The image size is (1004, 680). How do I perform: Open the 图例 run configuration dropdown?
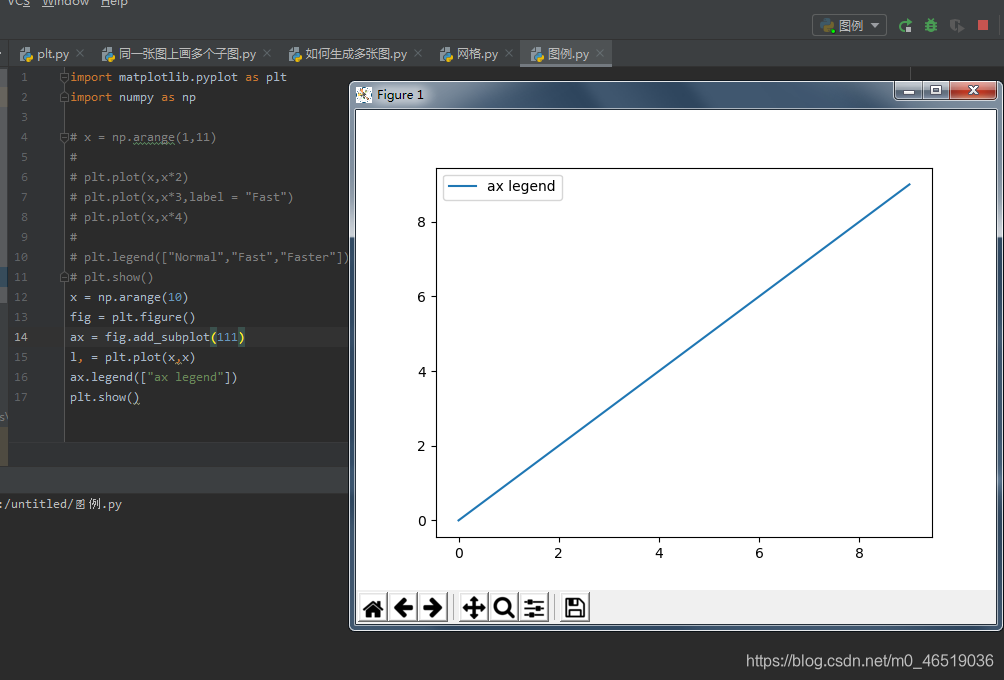[849, 26]
